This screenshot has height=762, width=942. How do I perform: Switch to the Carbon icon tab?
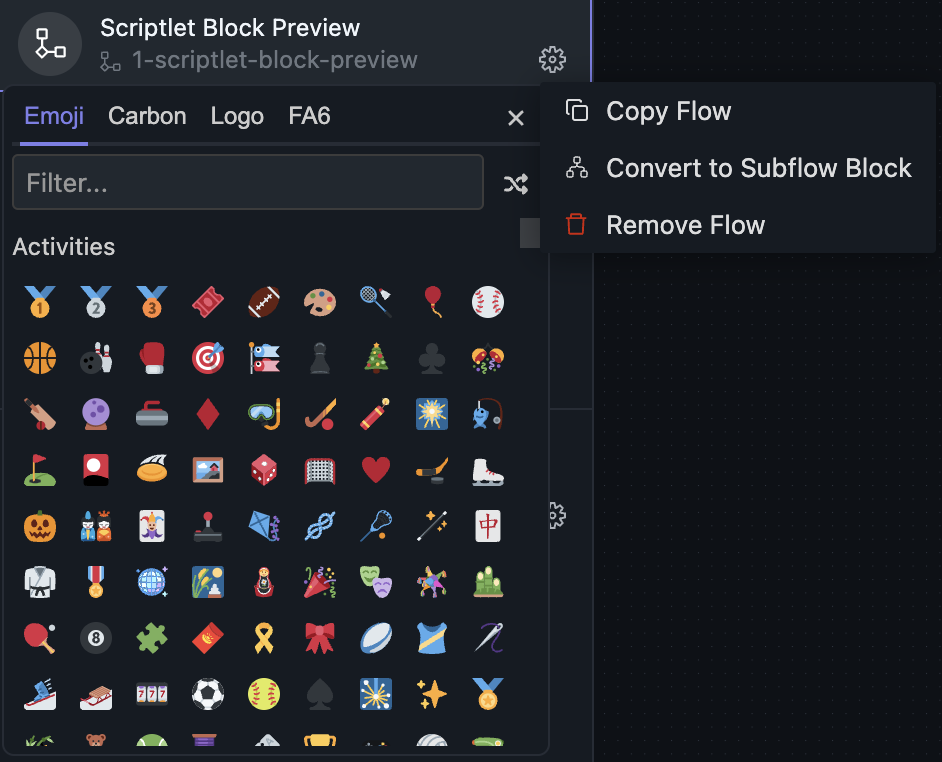click(147, 116)
